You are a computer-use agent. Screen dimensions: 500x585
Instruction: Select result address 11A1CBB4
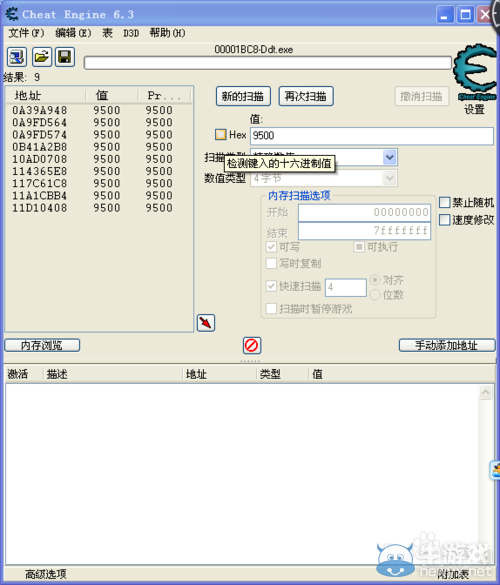[x=40, y=196]
